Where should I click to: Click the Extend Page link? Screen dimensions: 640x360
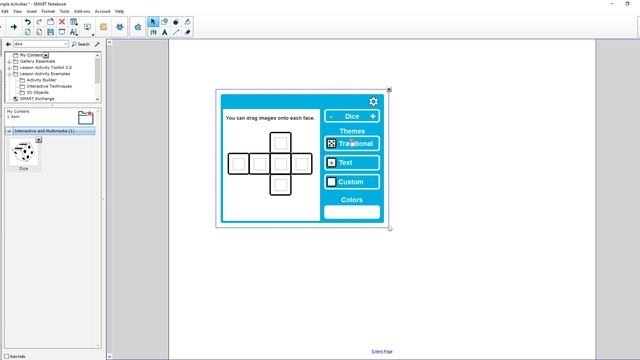coord(382,351)
